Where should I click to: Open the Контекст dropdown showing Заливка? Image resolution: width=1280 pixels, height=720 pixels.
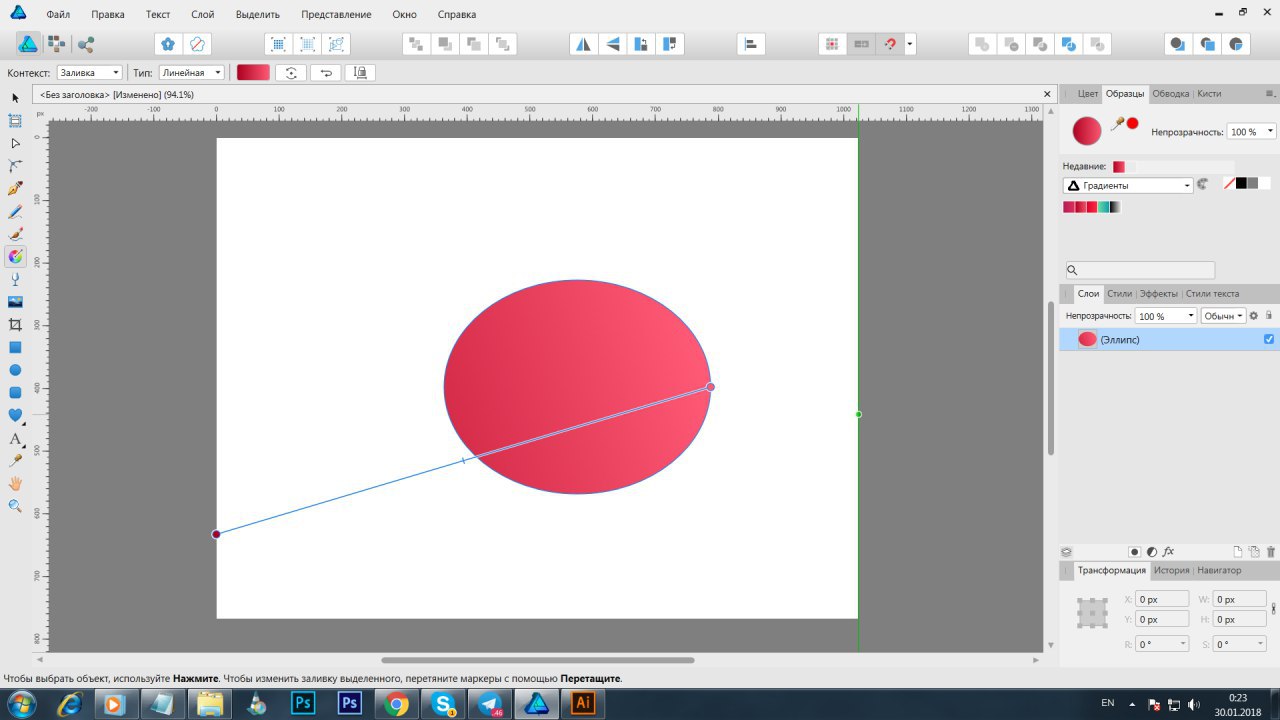89,73
